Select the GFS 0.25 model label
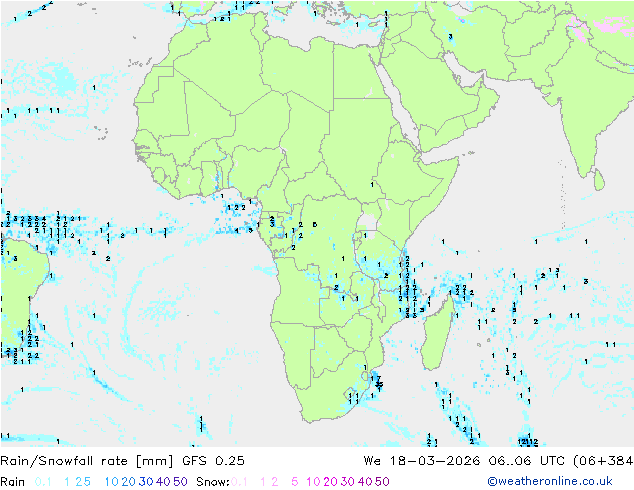 click(x=213, y=460)
